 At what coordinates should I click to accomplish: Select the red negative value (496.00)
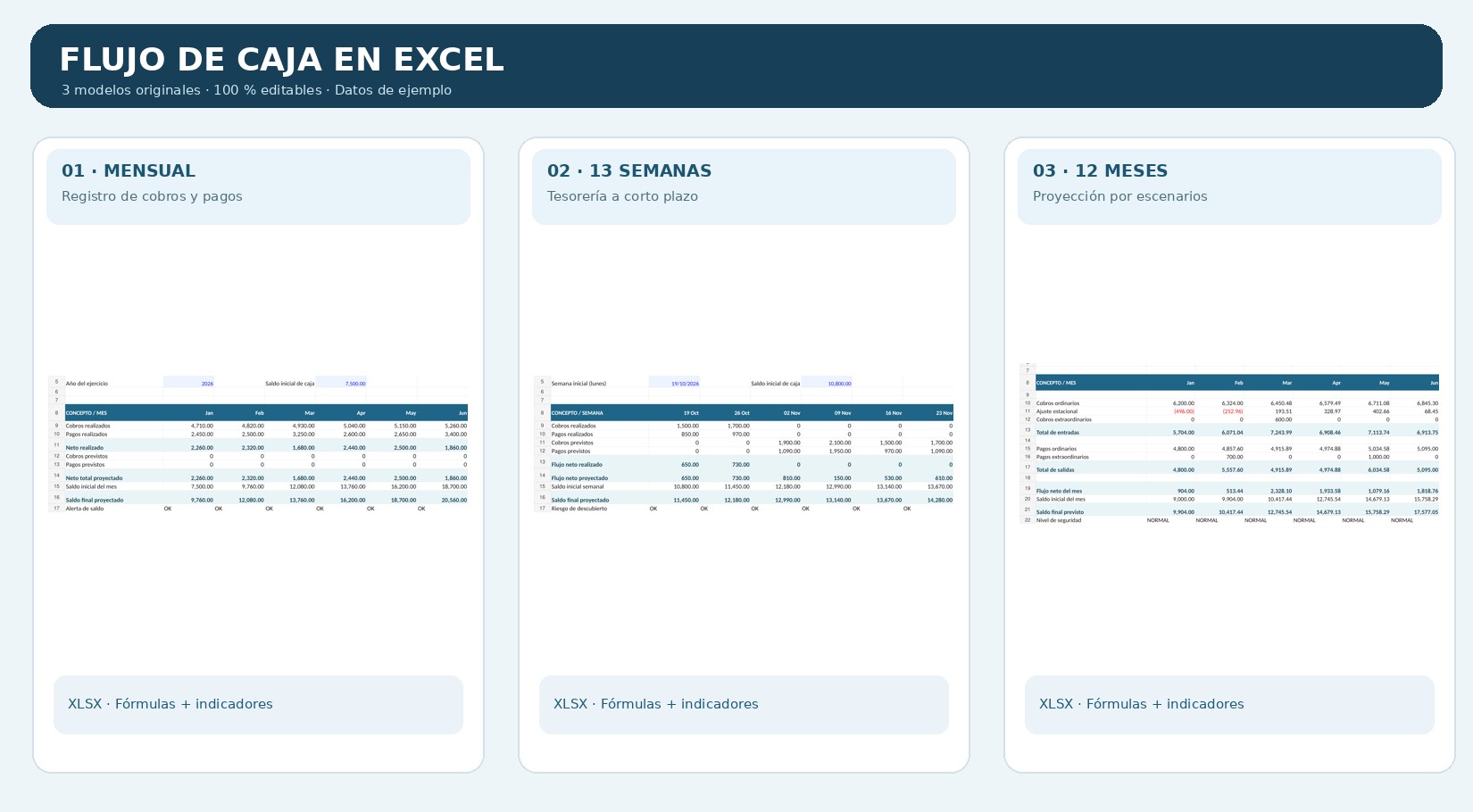pyautogui.click(x=1184, y=411)
